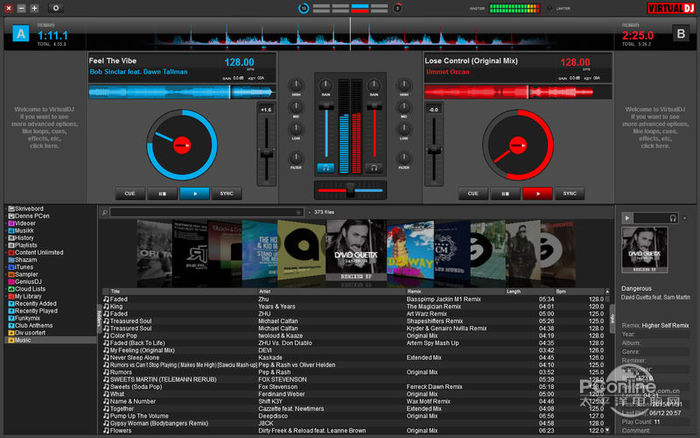Open the Videoer folder
This screenshot has width=700, height=438.
(x=22, y=223)
